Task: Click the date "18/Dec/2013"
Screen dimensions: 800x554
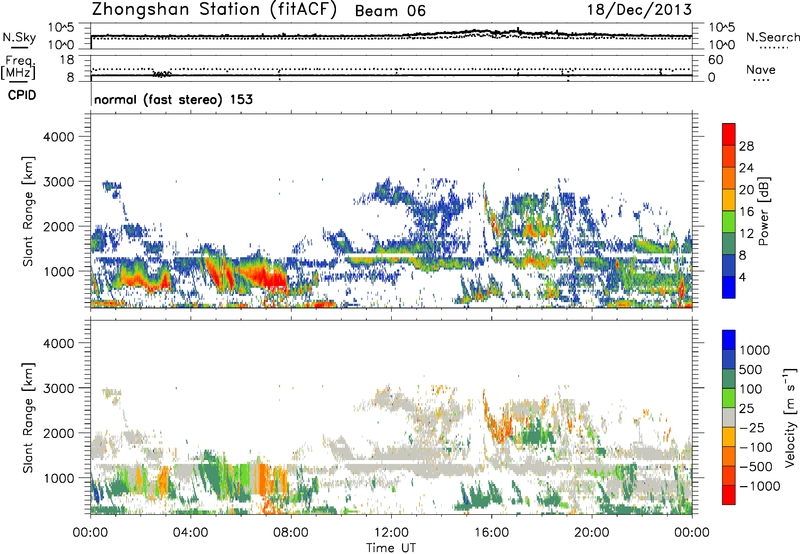Action: tap(639, 9)
